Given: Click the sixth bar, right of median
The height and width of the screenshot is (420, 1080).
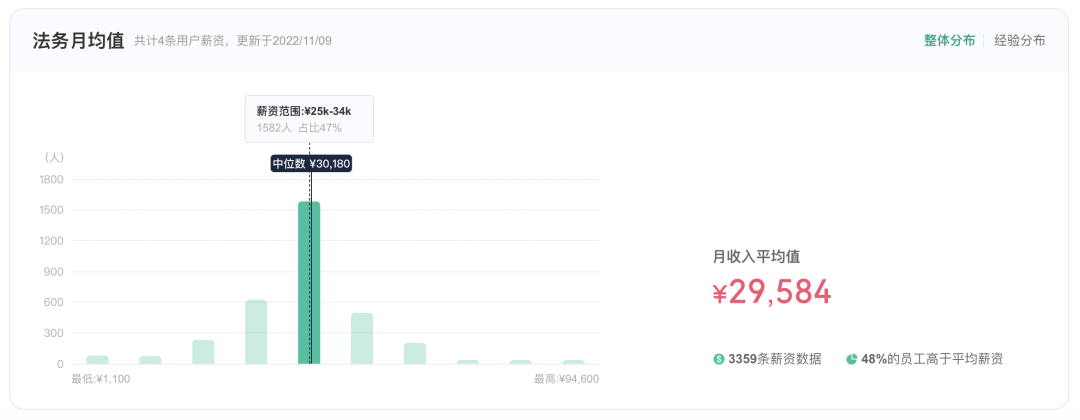Looking at the screenshot, I should 362,338.
